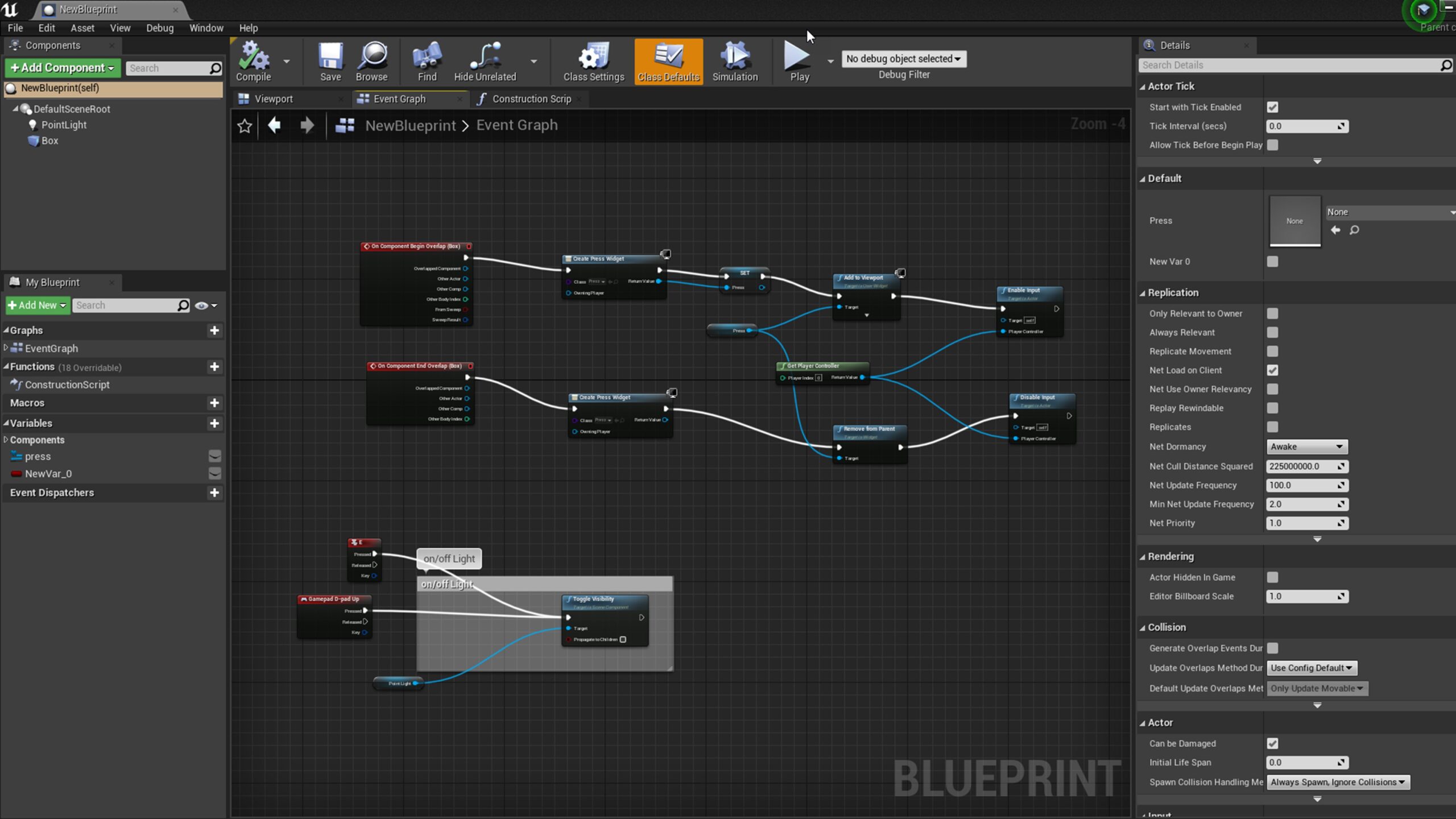Screen dimensions: 1456x819
Task: Collapse the Replication section
Action: pyautogui.click(x=1172, y=292)
